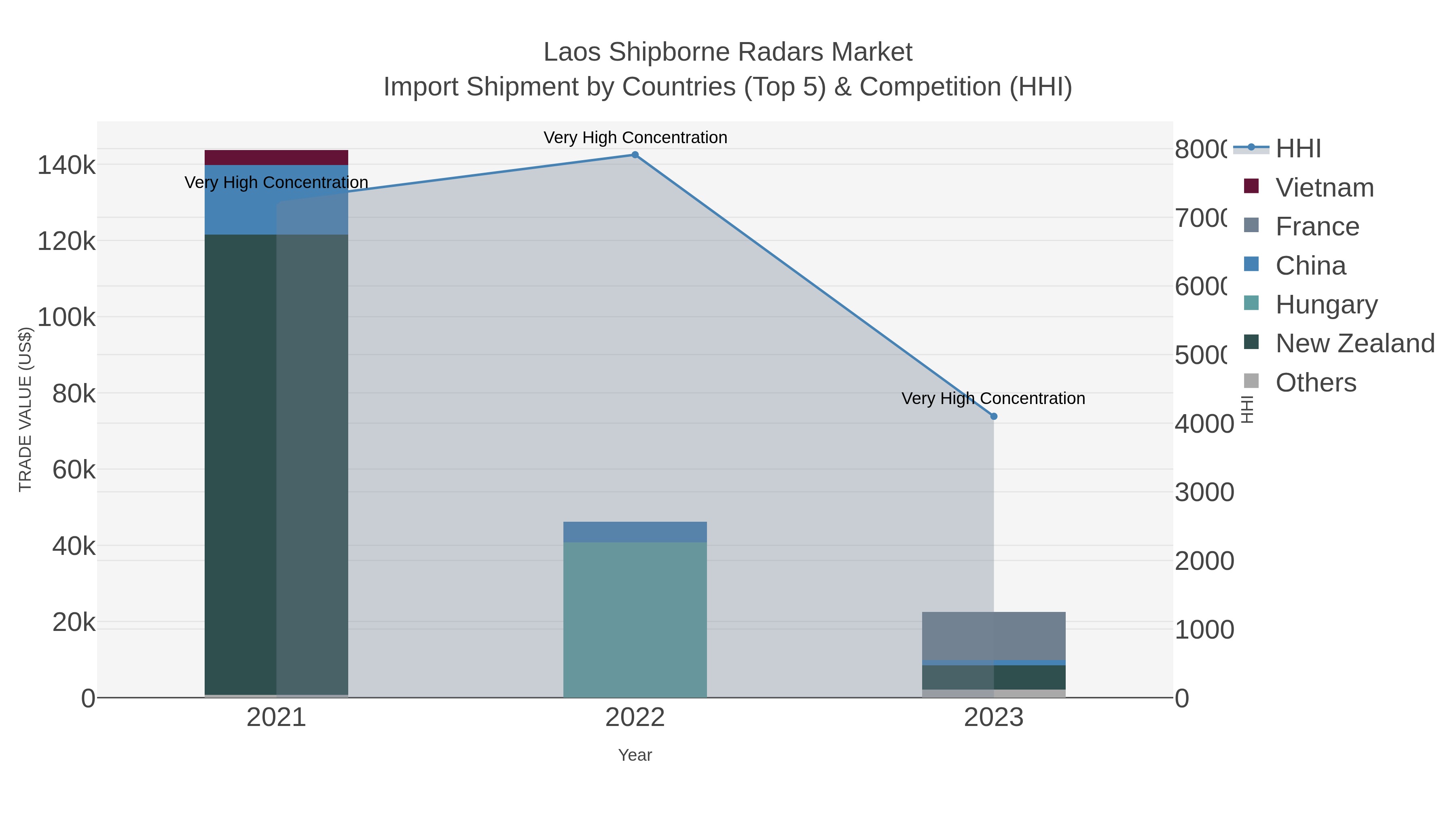Toggle the China legend entry
This screenshot has width=1456, height=819.
1294,265
